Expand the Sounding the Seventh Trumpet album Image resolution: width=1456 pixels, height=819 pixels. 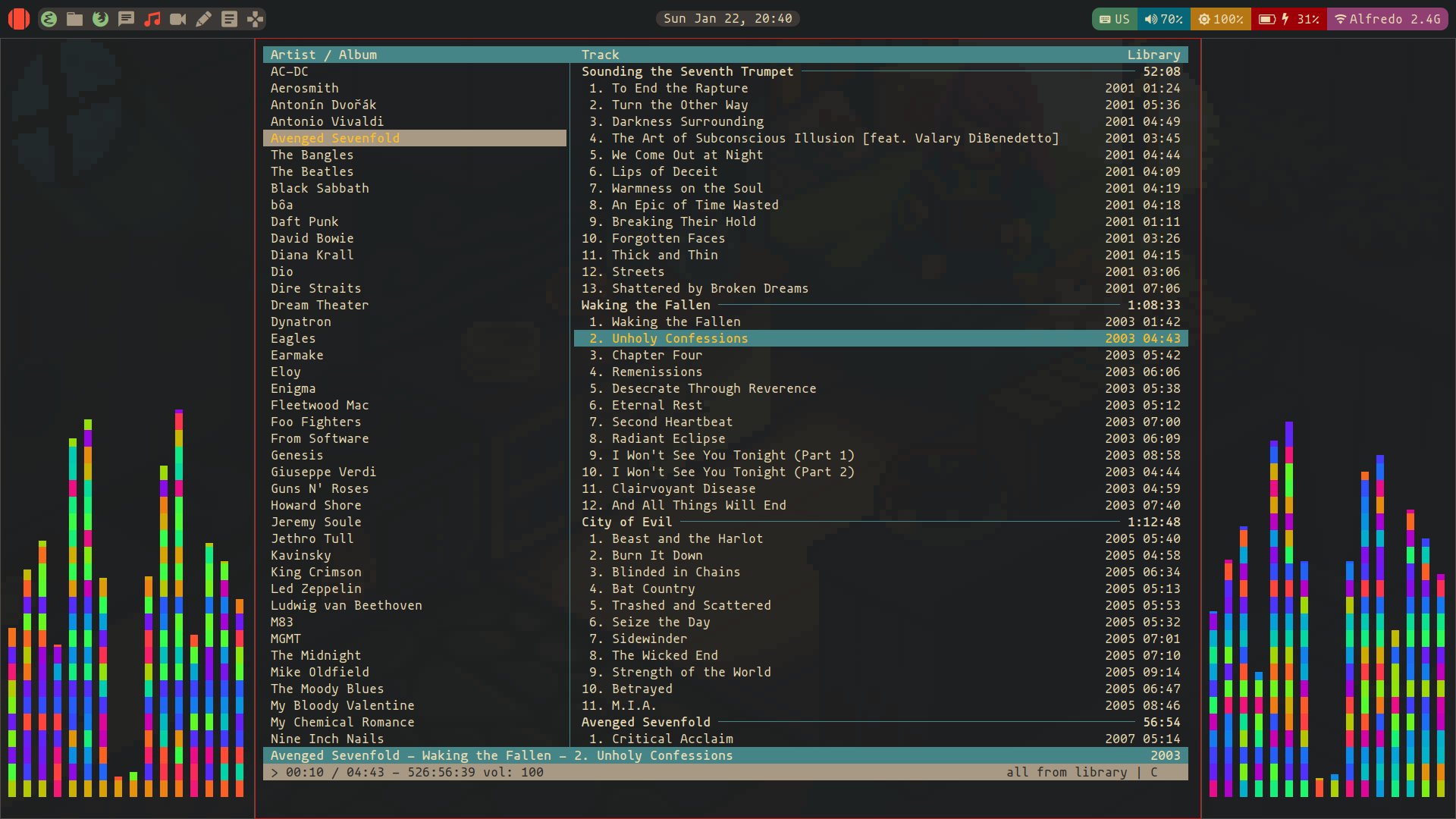pos(687,71)
